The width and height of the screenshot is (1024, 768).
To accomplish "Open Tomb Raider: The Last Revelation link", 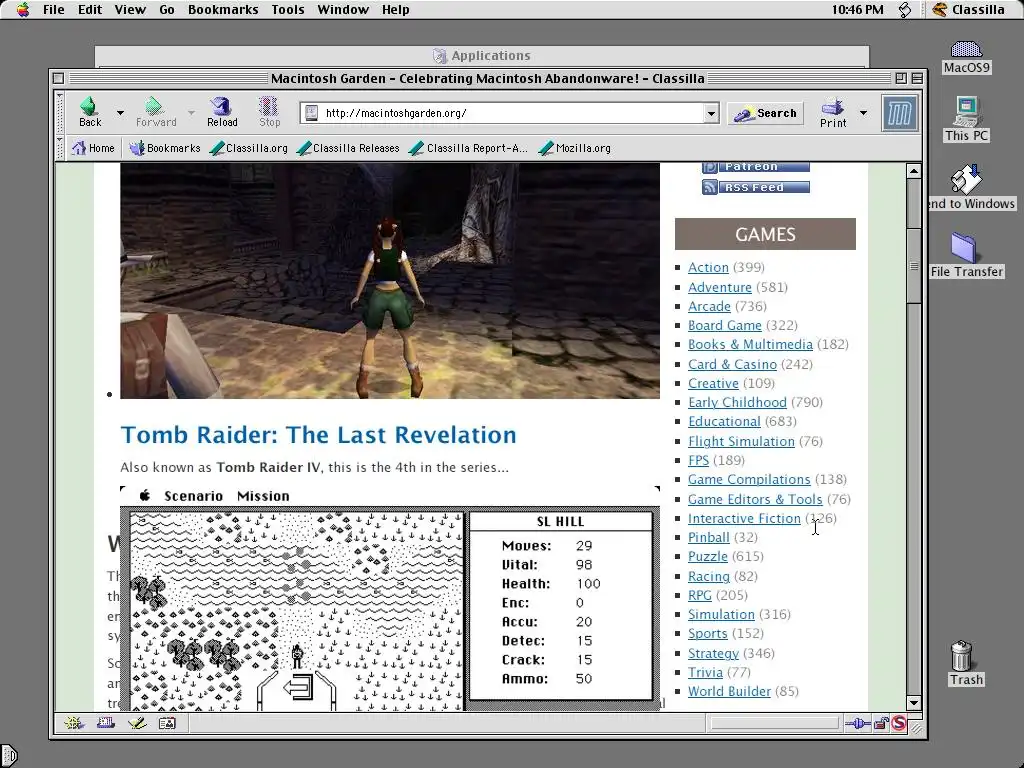I will [318, 435].
